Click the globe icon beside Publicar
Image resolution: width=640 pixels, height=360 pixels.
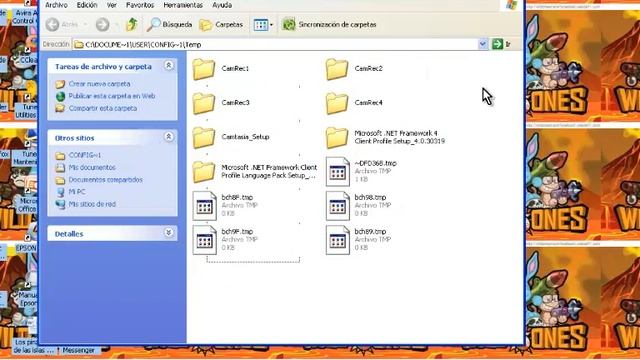pos(60,96)
